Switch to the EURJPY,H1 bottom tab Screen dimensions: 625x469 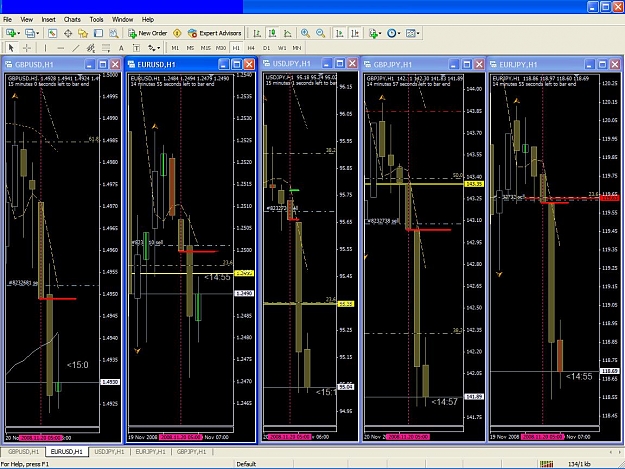[x=150, y=451]
